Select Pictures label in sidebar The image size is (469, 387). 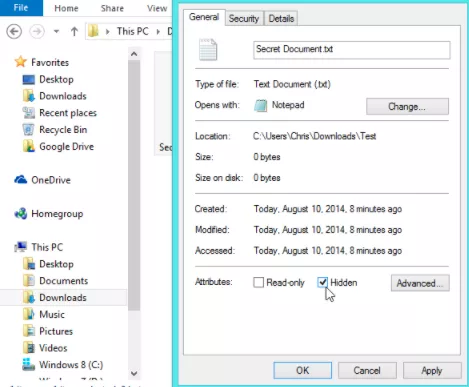click(56, 331)
